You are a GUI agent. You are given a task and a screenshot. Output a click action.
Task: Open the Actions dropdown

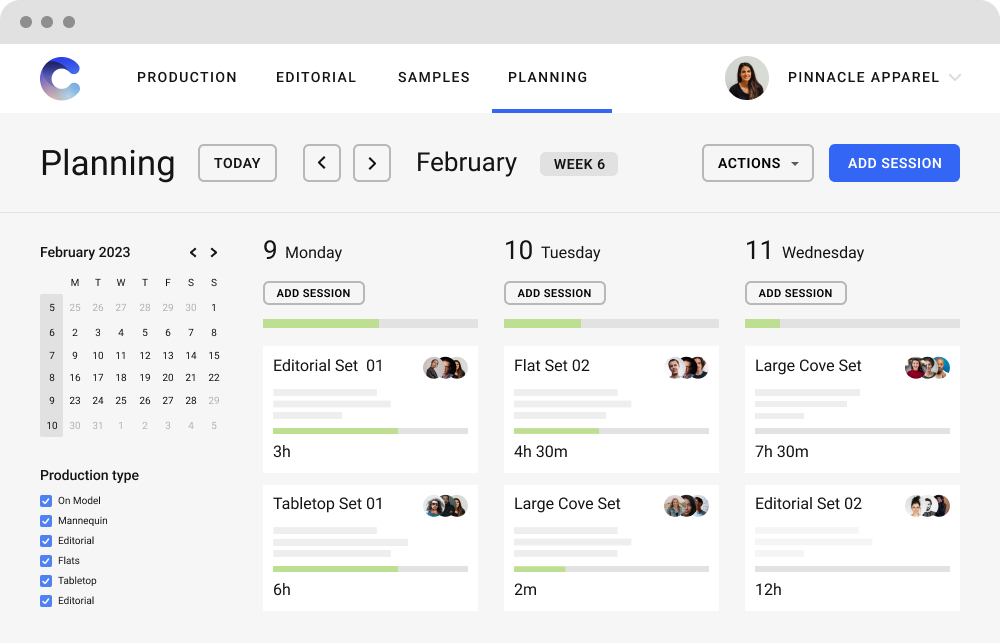(x=757, y=162)
